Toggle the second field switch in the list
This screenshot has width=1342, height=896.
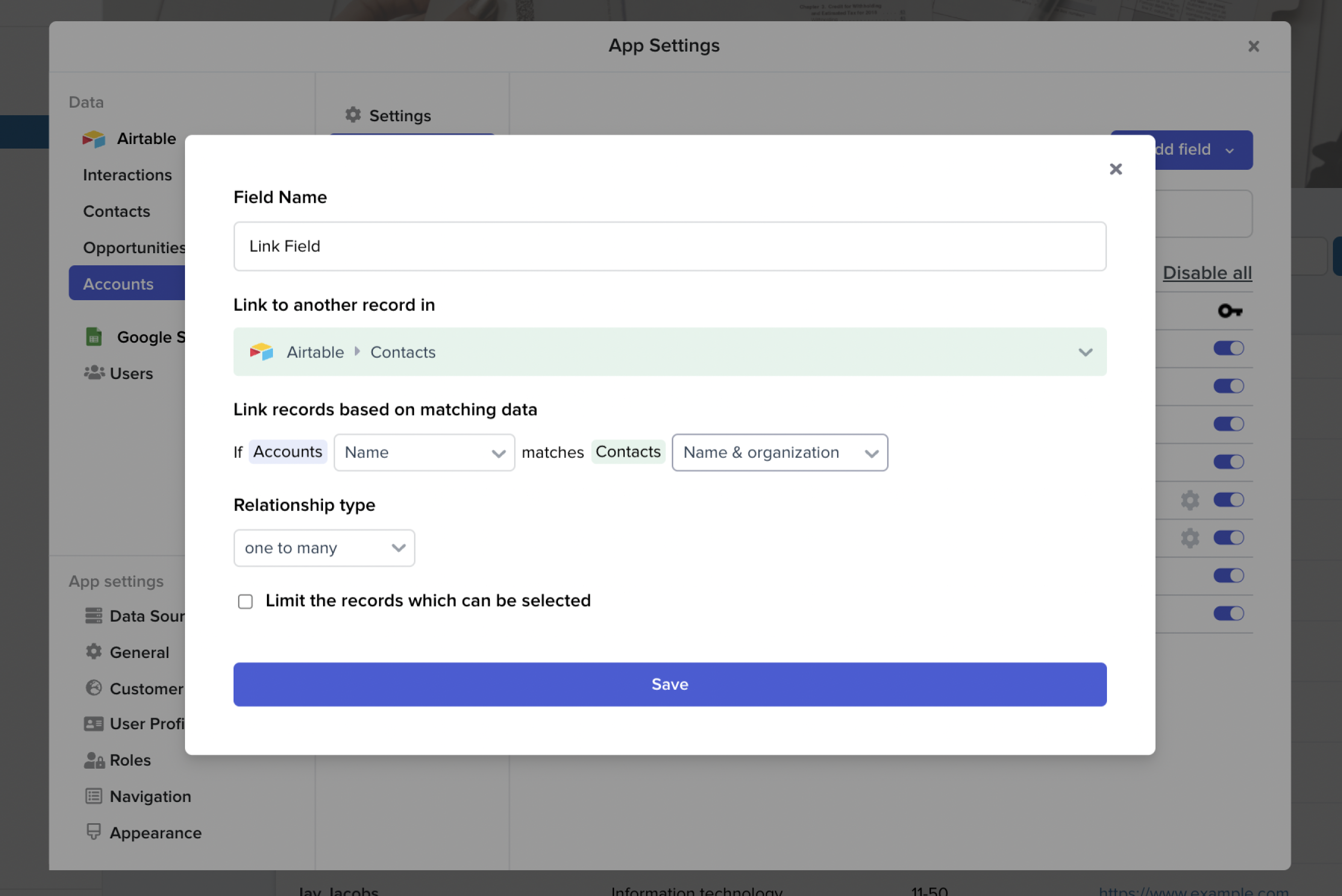[x=1228, y=386]
